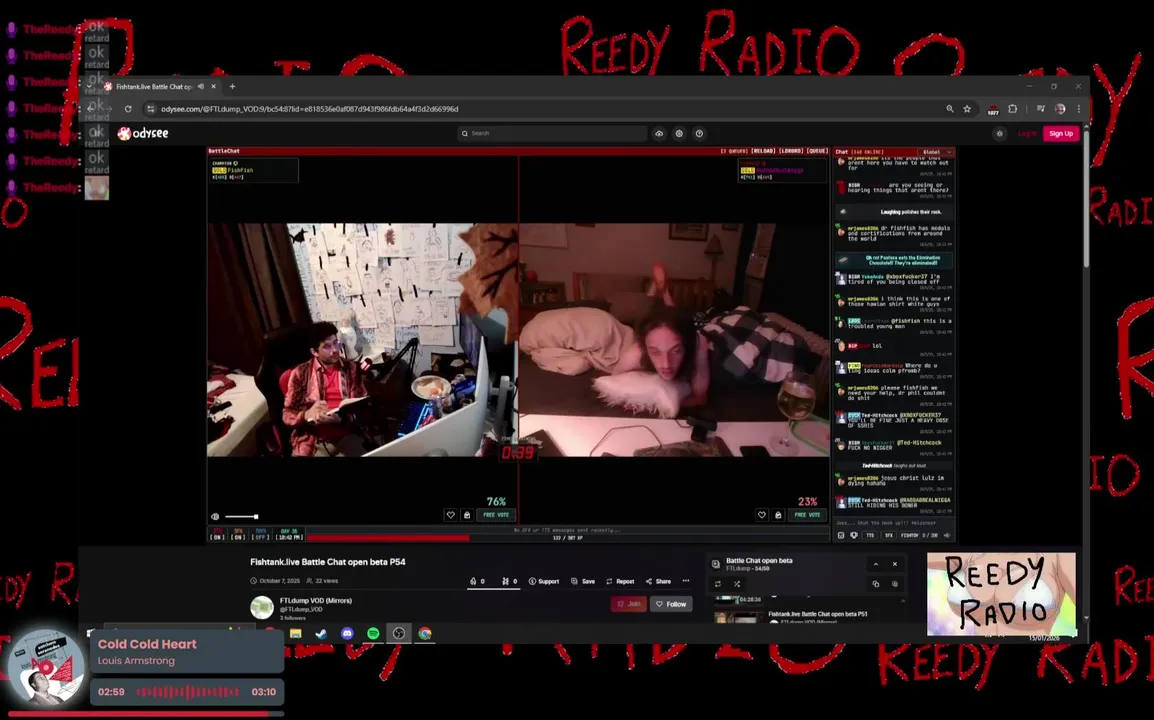Open the FTLdump VOD channel avatar
1154x720 pixels.
click(x=262, y=607)
